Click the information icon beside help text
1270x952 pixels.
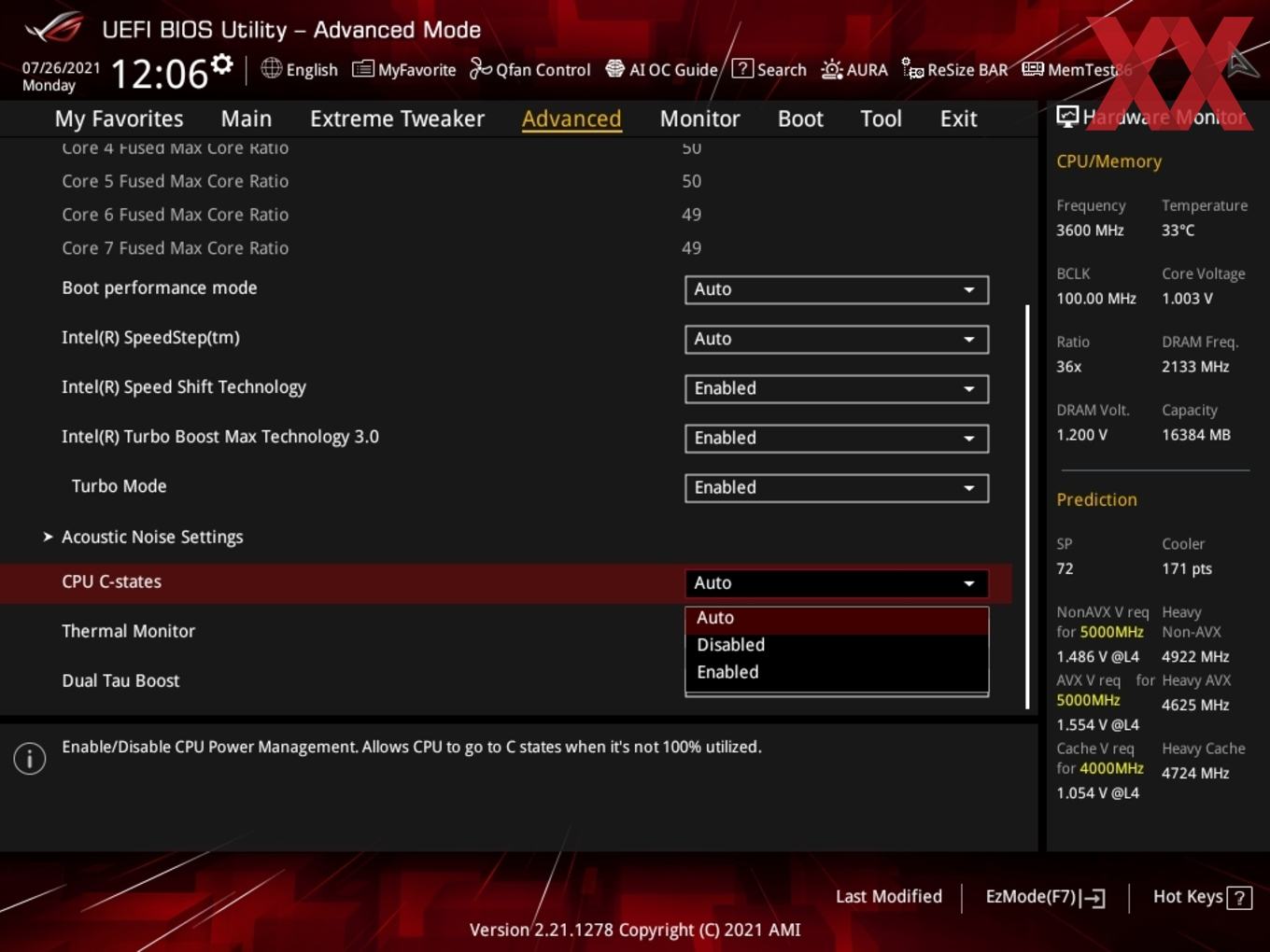click(30, 759)
